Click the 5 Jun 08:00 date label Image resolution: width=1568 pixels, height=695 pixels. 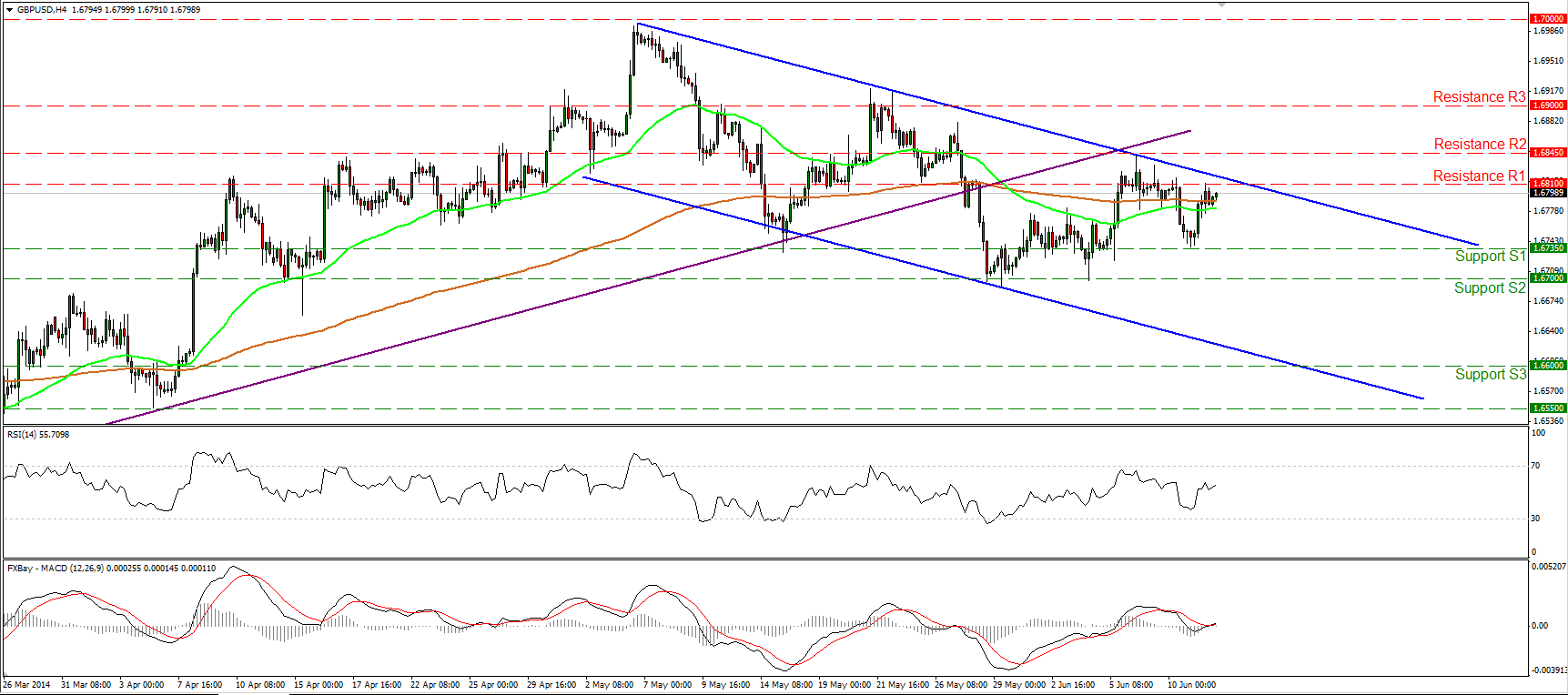click(1131, 685)
